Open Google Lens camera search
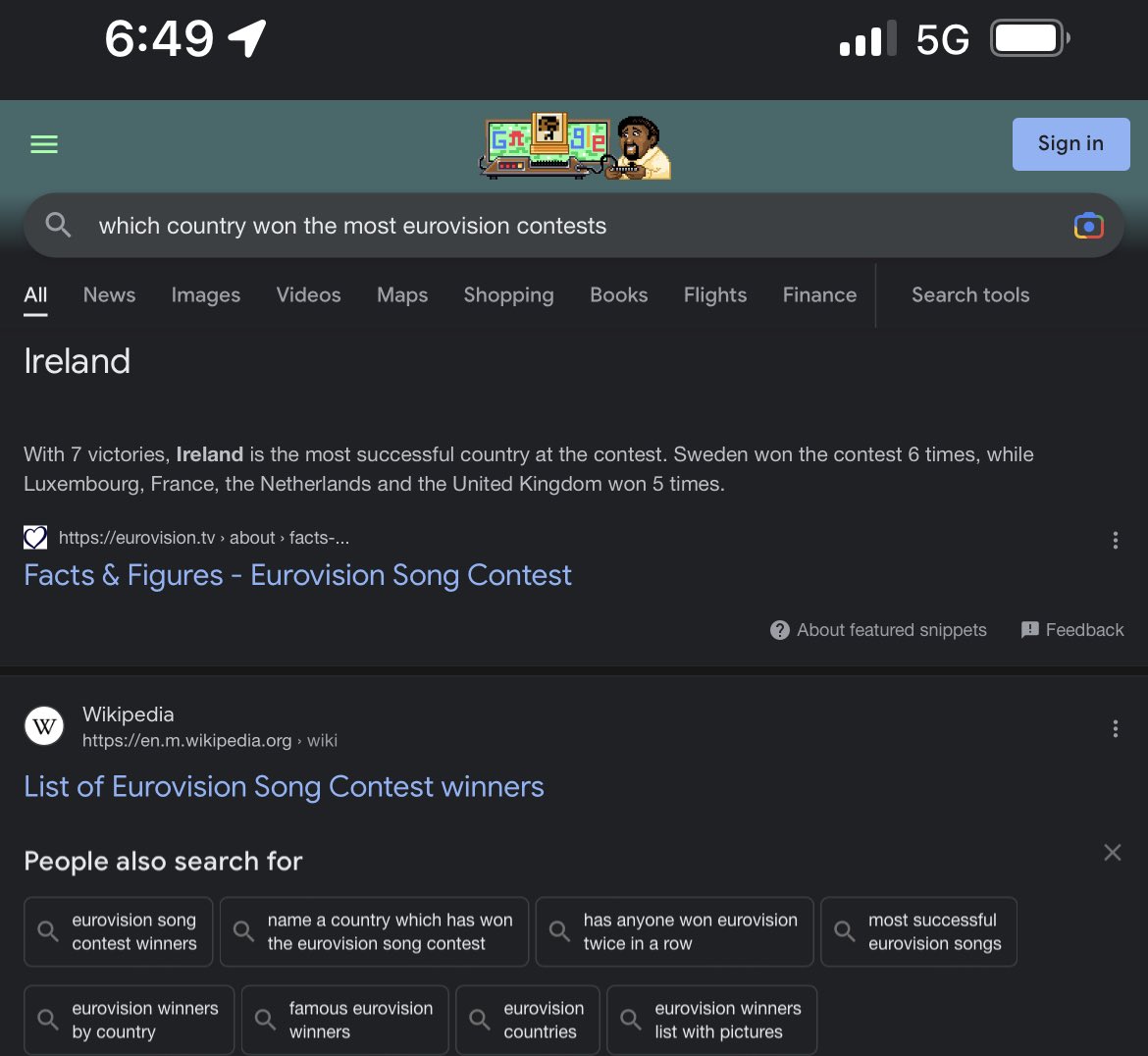 click(1089, 226)
